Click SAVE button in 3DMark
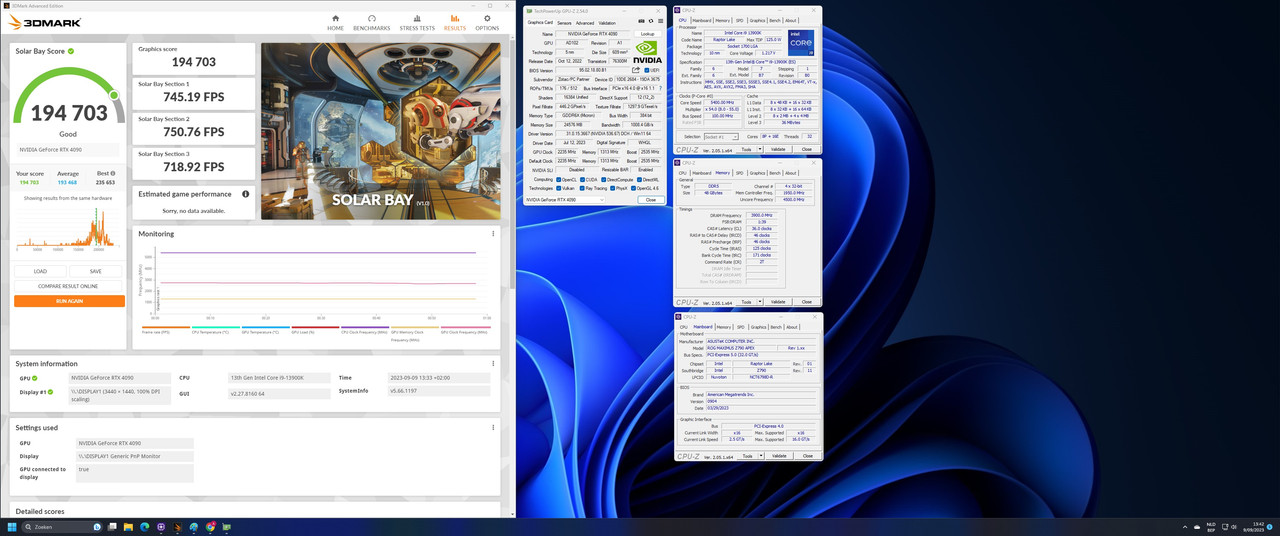Viewport: 1280px width, 536px height. pos(96,271)
